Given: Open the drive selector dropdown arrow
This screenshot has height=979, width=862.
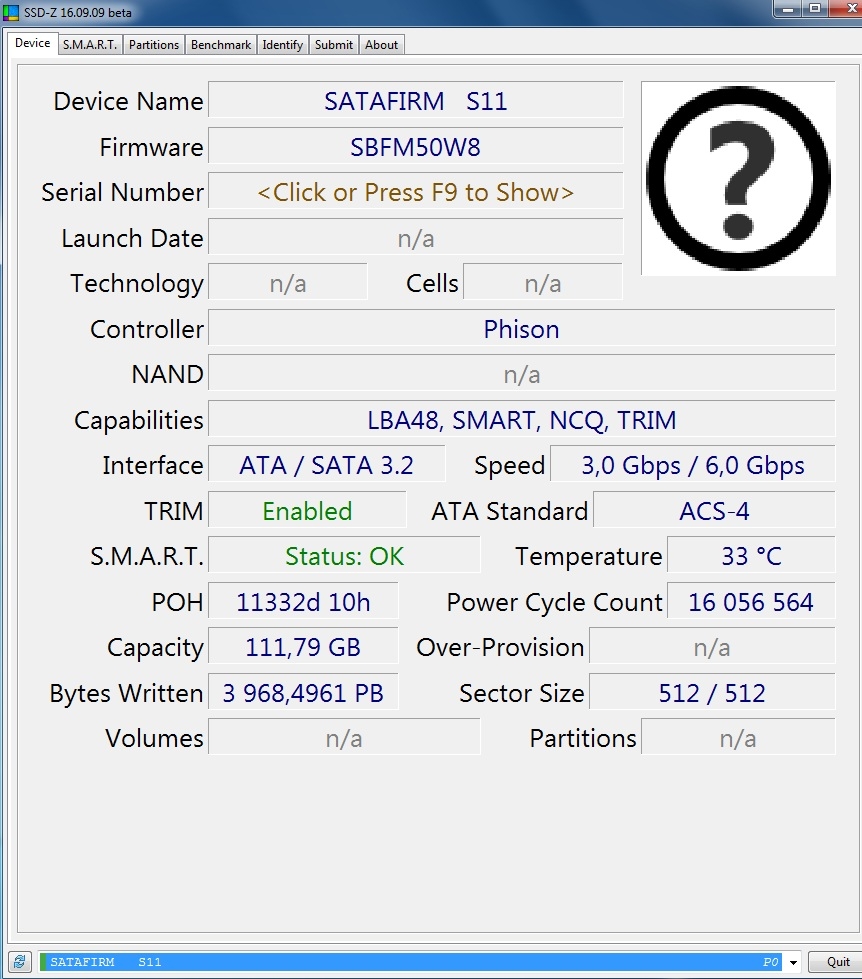Looking at the screenshot, I should (x=793, y=962).
